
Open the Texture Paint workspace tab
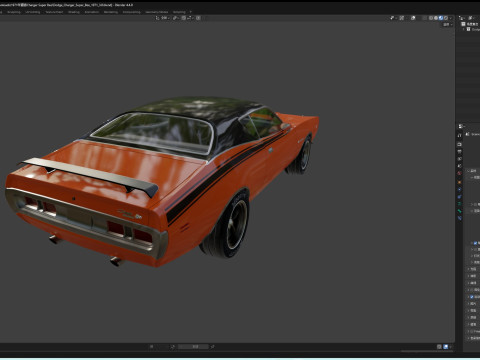click(x=54, y=12)
